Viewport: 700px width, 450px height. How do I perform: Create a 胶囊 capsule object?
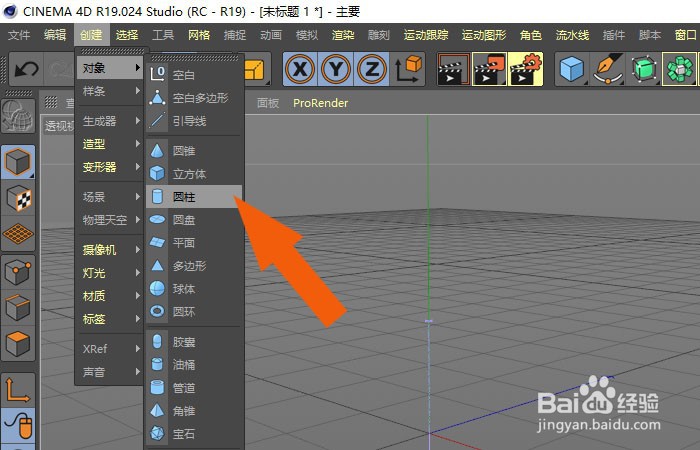194,342
